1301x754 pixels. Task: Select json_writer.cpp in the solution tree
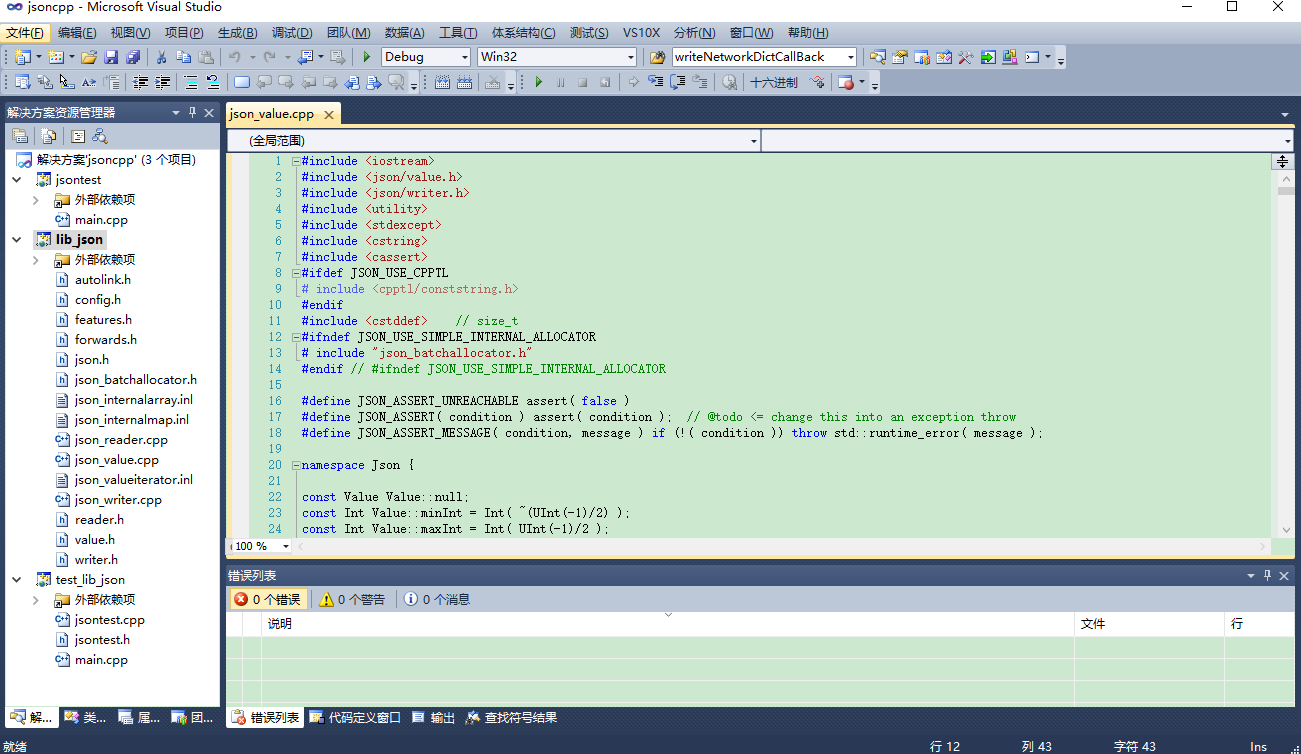click(x=118, y=500)
